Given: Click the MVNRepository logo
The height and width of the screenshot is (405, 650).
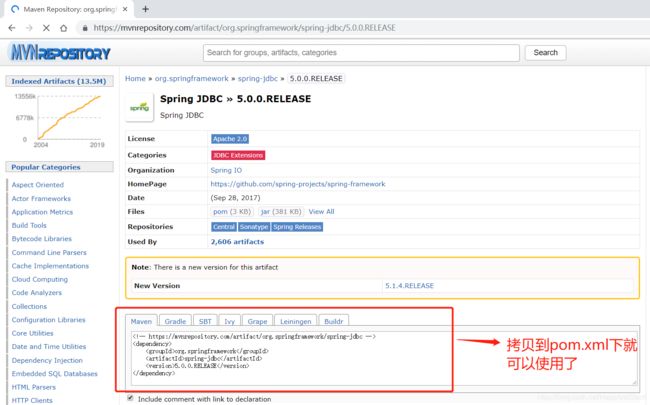Looking at the screenshot, I should [59, 53].
